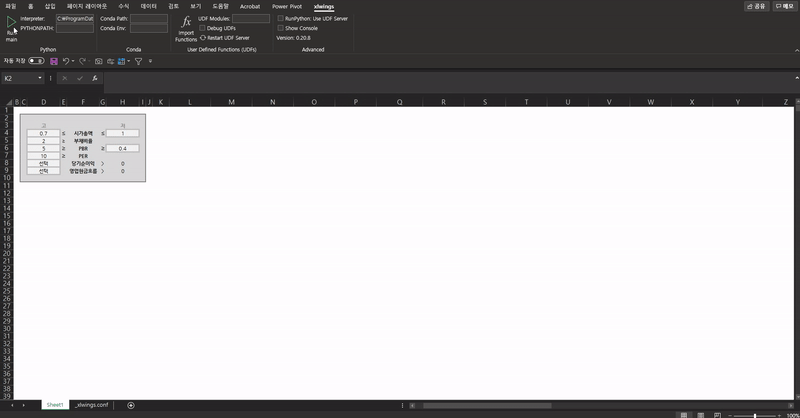Open dropdown next to the table icon

129,61
